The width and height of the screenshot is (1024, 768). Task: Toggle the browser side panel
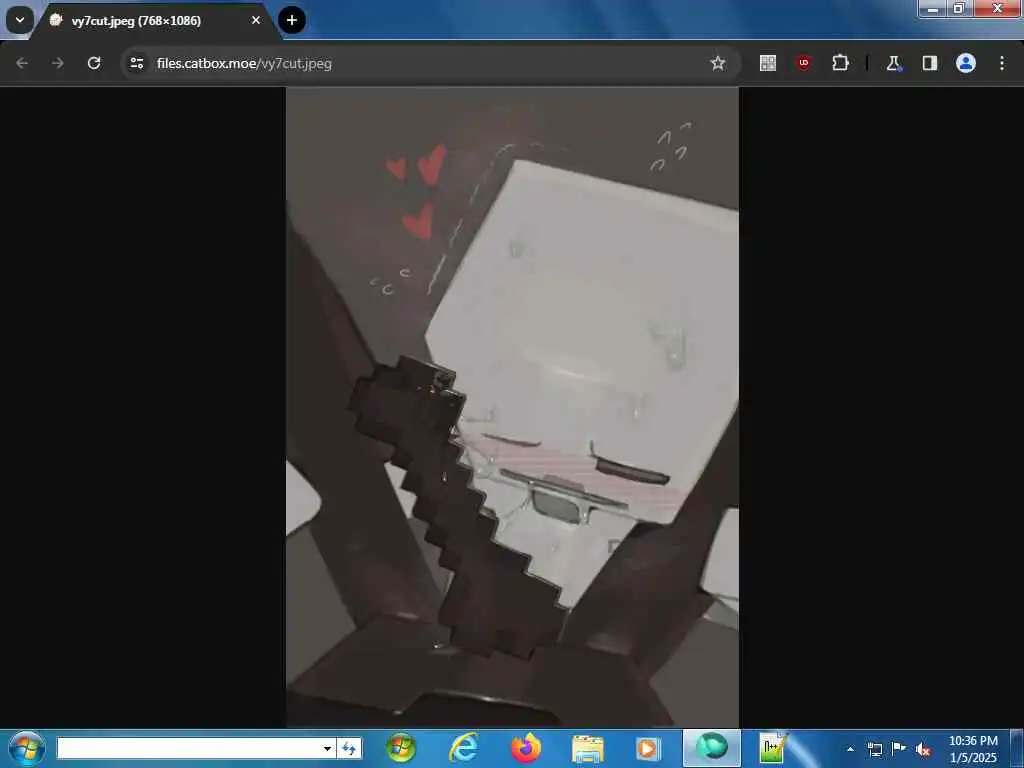[x=929, y=63]
